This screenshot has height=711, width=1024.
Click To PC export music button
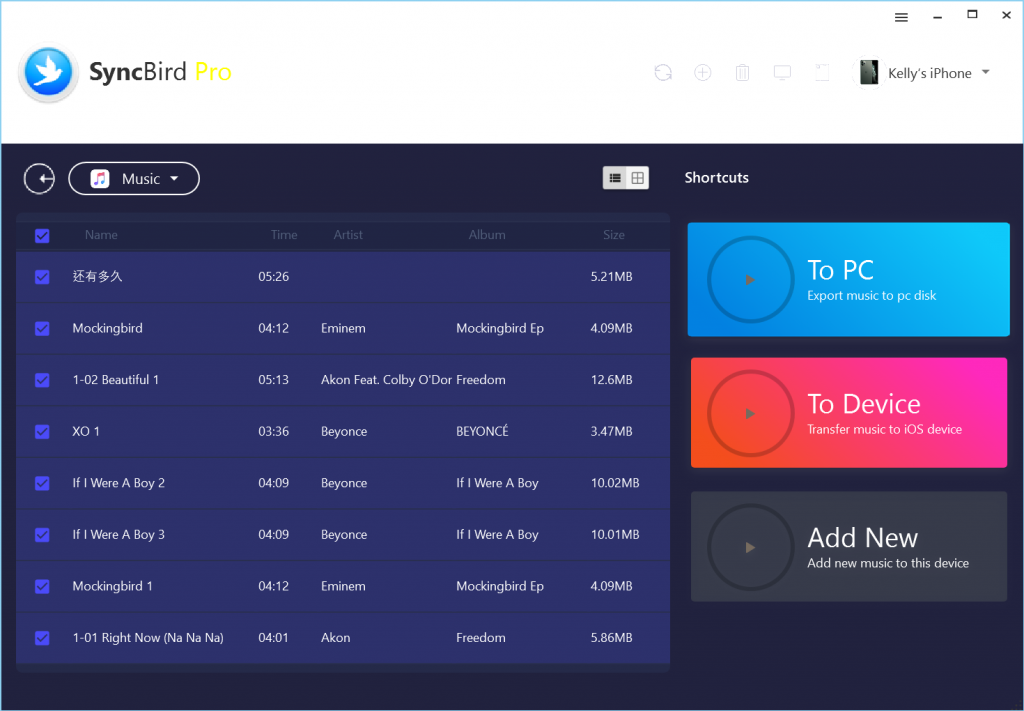pyautogui.click(x=848, y=279)
